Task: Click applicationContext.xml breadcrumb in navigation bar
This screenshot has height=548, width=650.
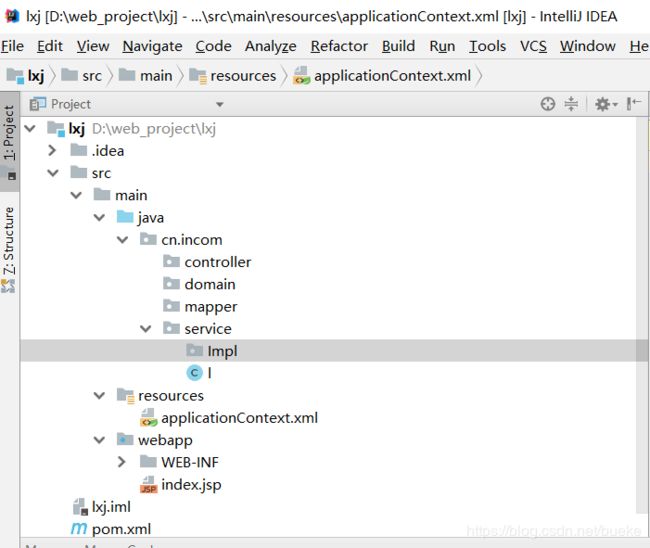Action: coord(382,75)
